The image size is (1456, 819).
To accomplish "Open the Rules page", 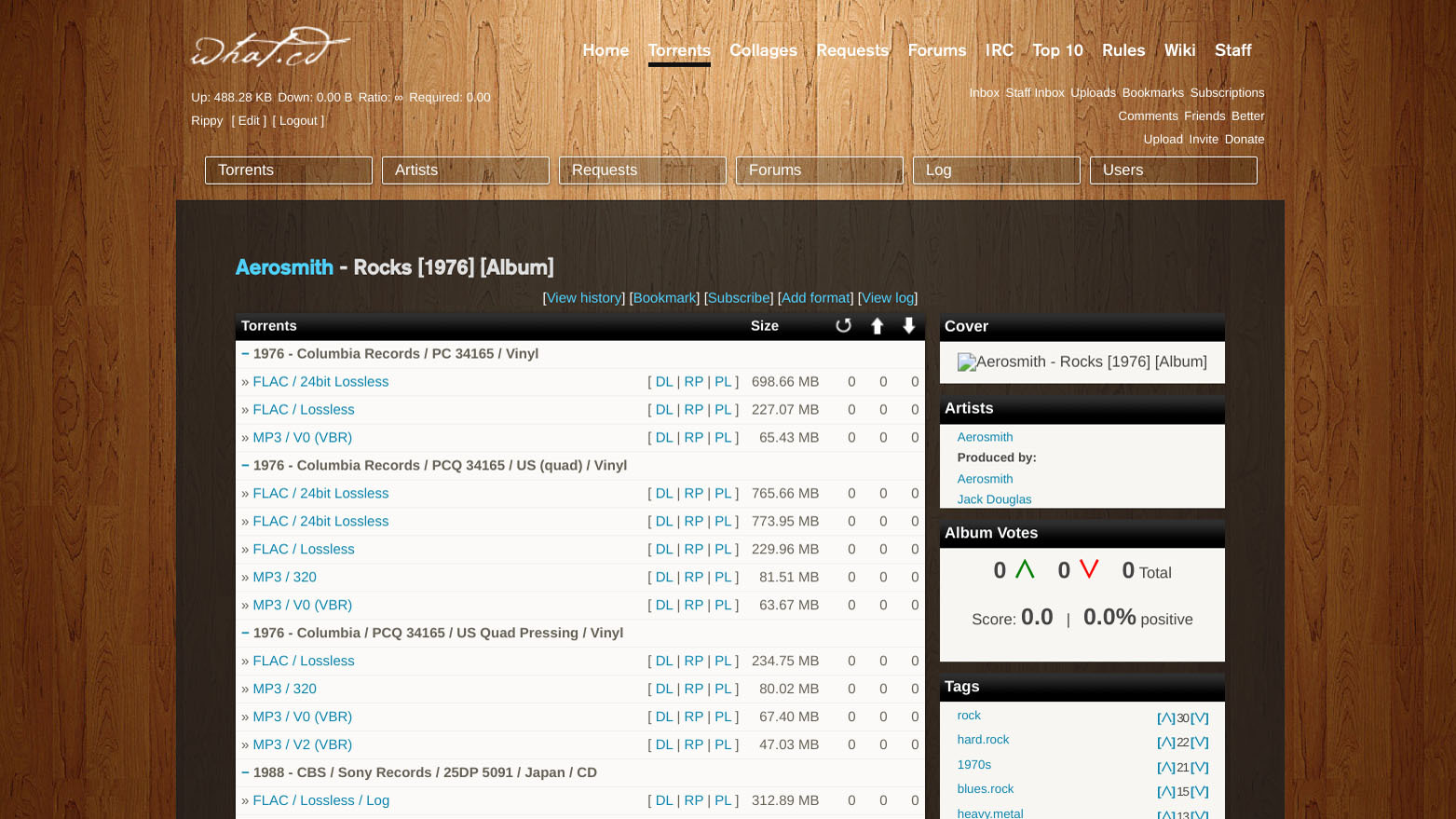I will (1123, 50).
